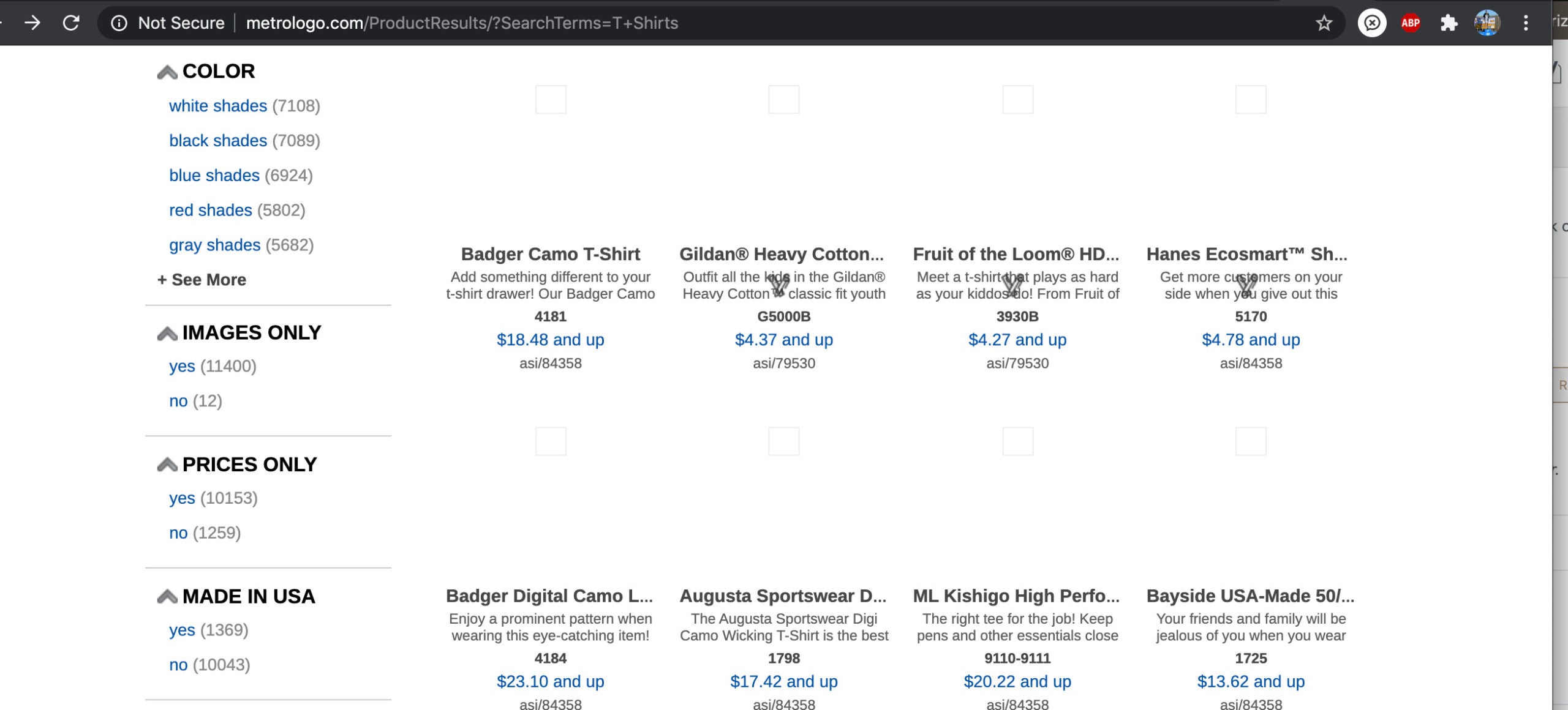Image resolution: width=1568 pixels, height=710 pixels.
Task: Collapse the MADE IN USA filter section
Action: (x=167, y=597)
